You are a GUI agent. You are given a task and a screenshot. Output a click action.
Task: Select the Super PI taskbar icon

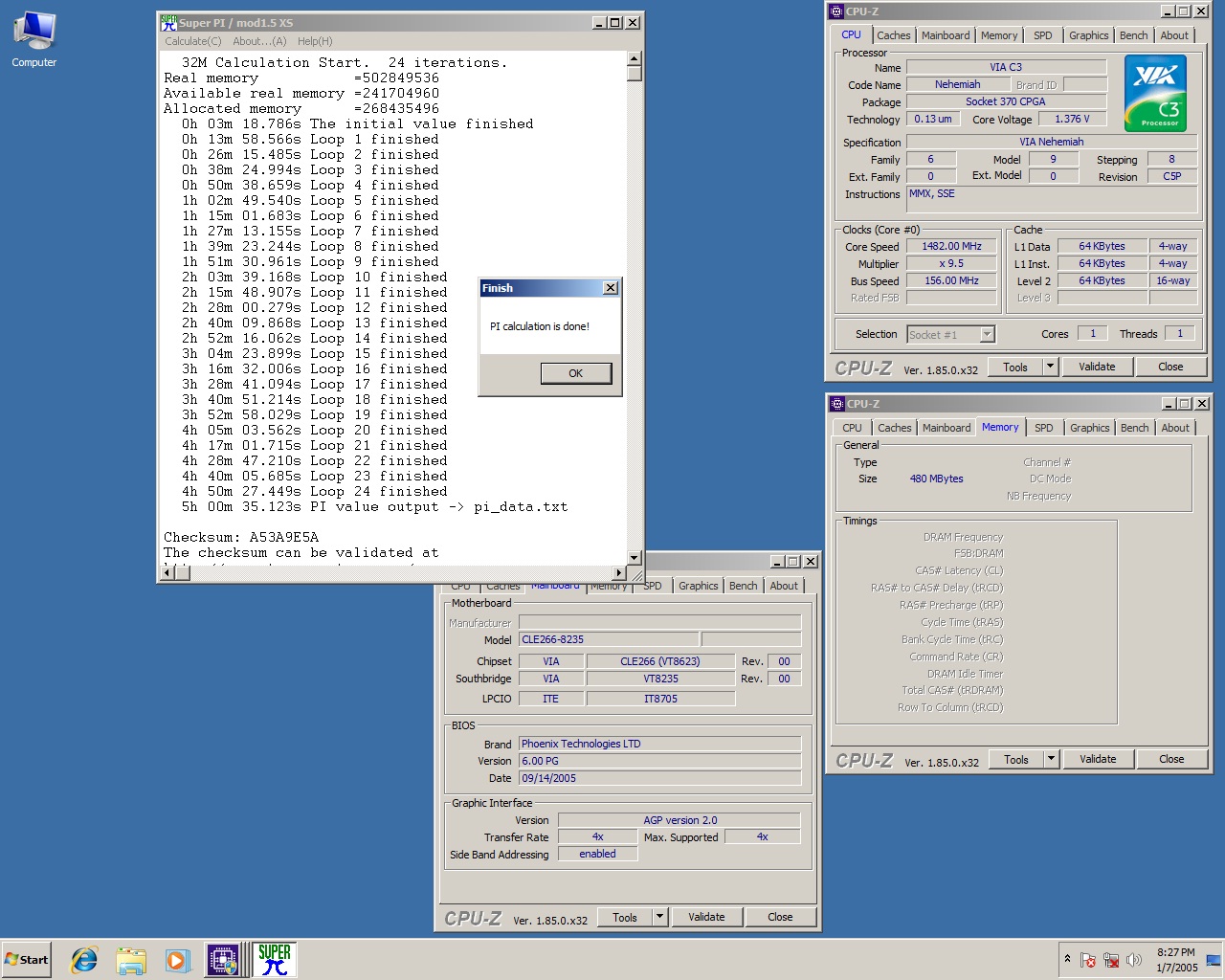(x=274, y=960)
